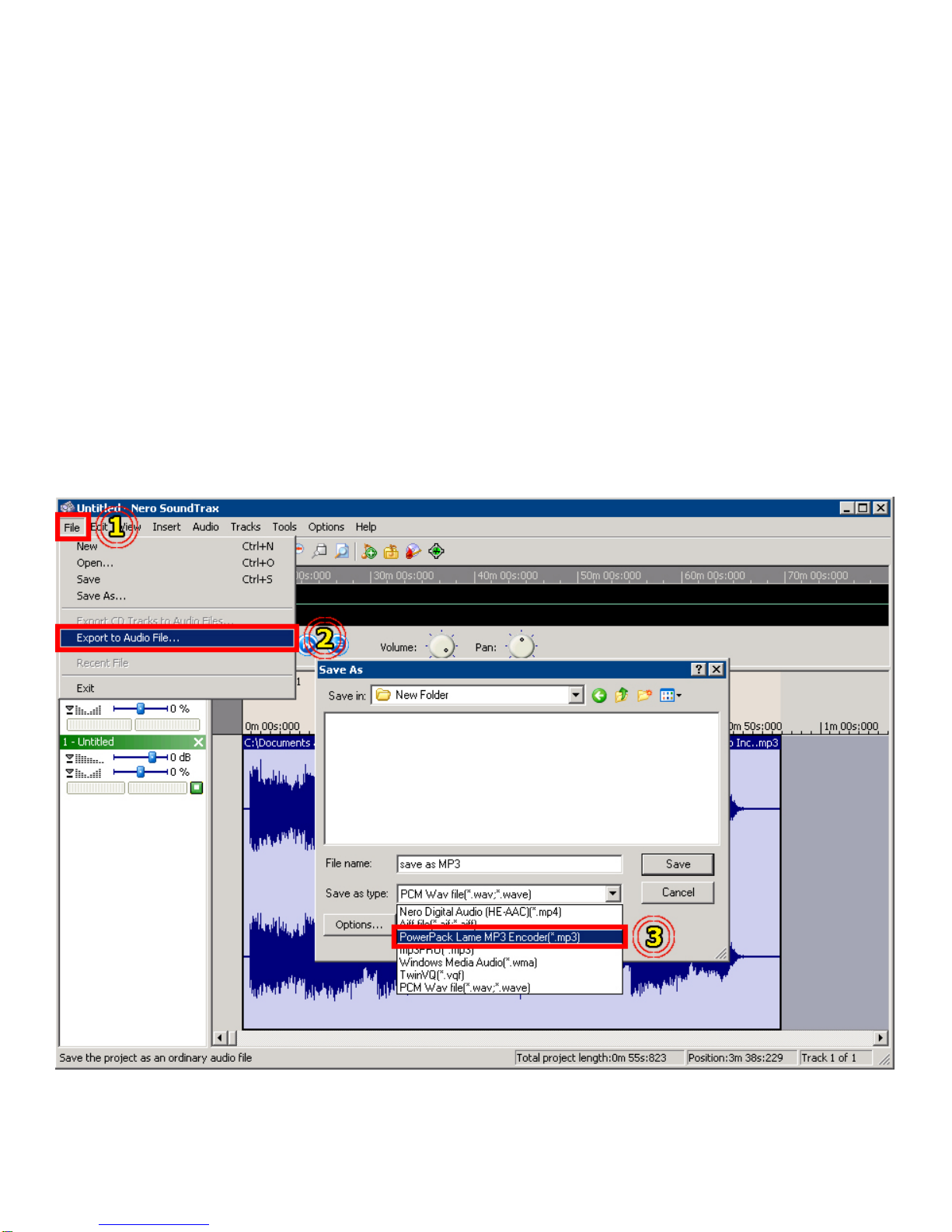Go back using the green arrow in Save As
Image resolution: width=952 pixels, height=1232 pixels.
coord(599,695)
